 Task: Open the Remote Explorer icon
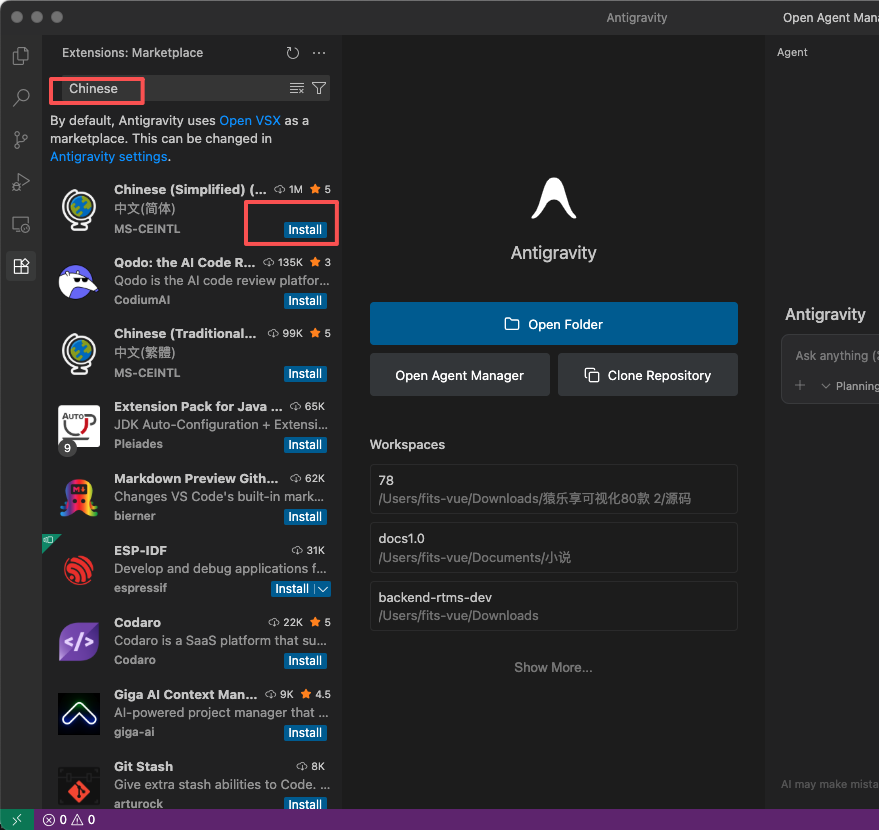pos(21,224)
